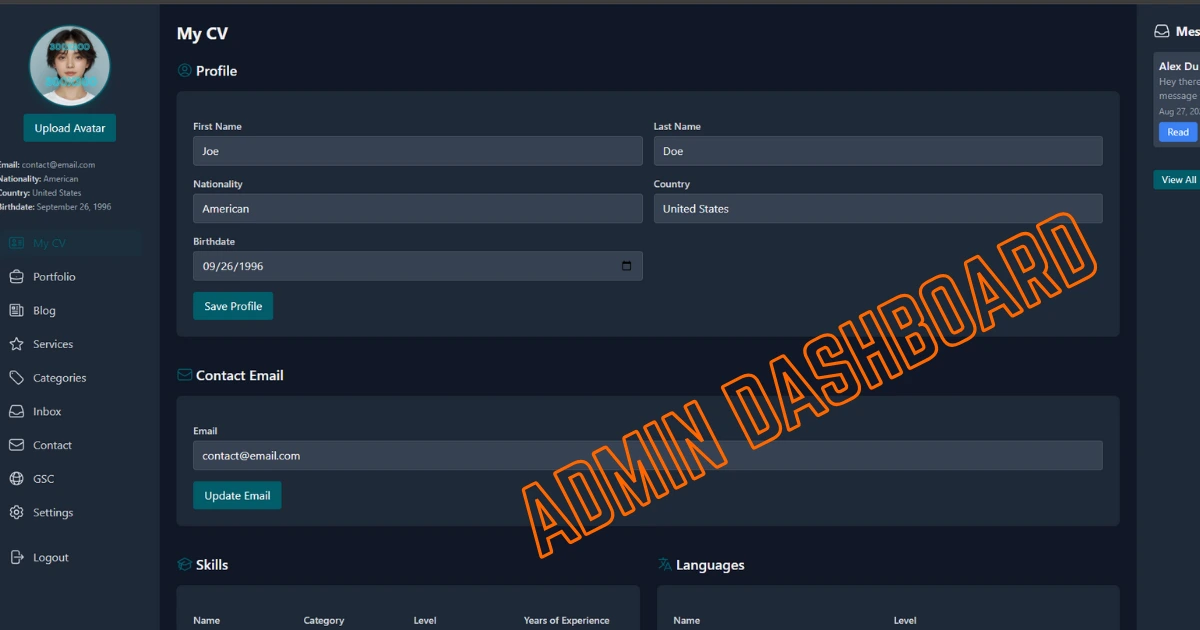Click the Logout arrow icon

pyautogui.click(x=16, y=558)
